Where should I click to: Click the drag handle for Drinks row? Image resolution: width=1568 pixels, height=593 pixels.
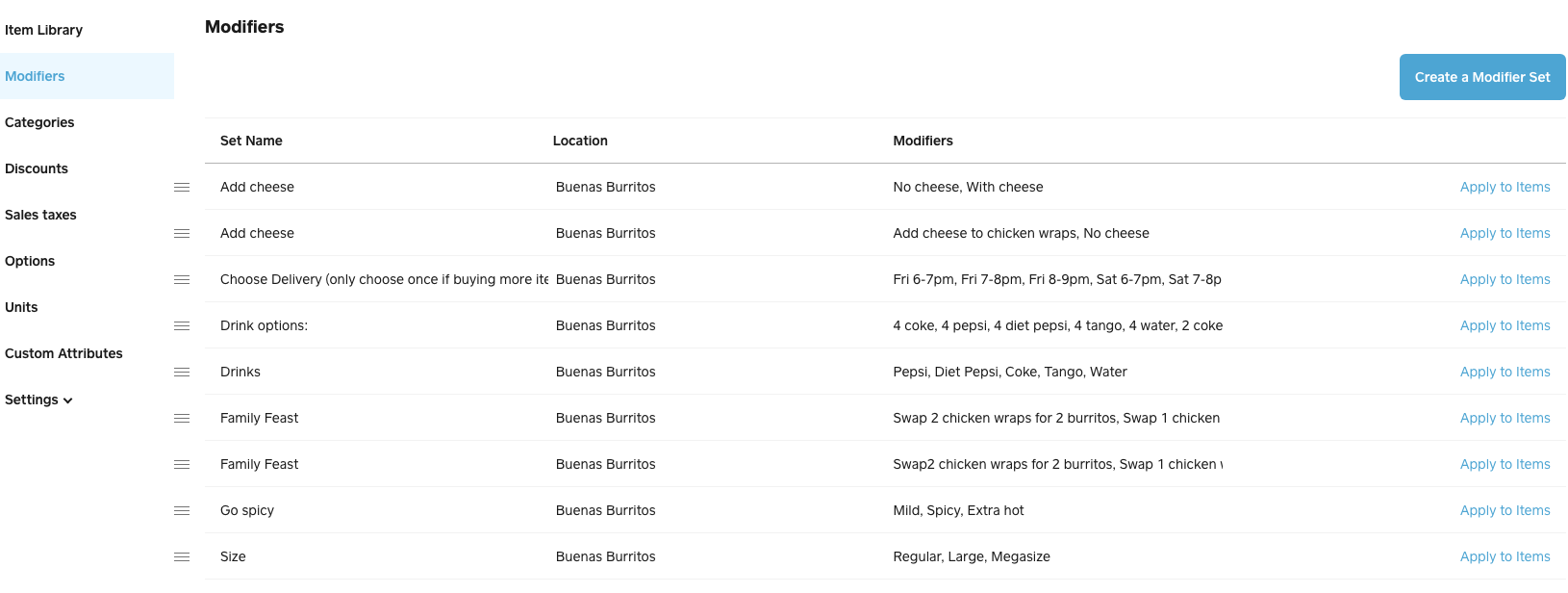pyautogui.click(x=182, y=372)
